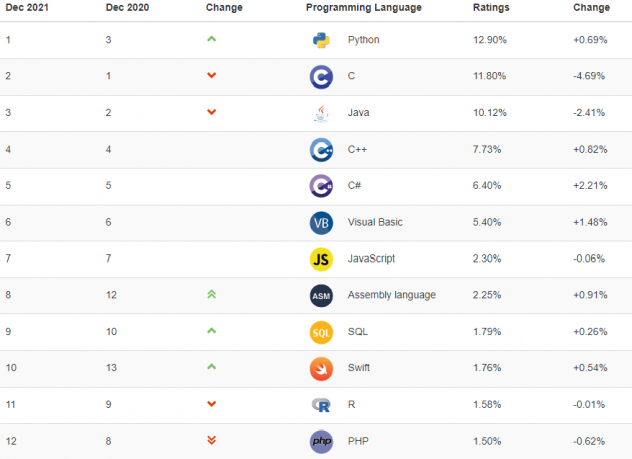Click the C++ logo icon
Screen dimensions: 632x459
321,150
